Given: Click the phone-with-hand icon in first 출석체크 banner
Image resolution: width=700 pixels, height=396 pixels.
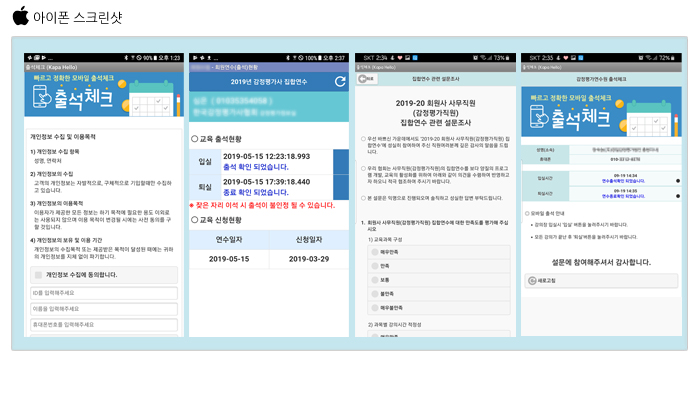Looking at the screenshot, I should click(x=42, y=96).
